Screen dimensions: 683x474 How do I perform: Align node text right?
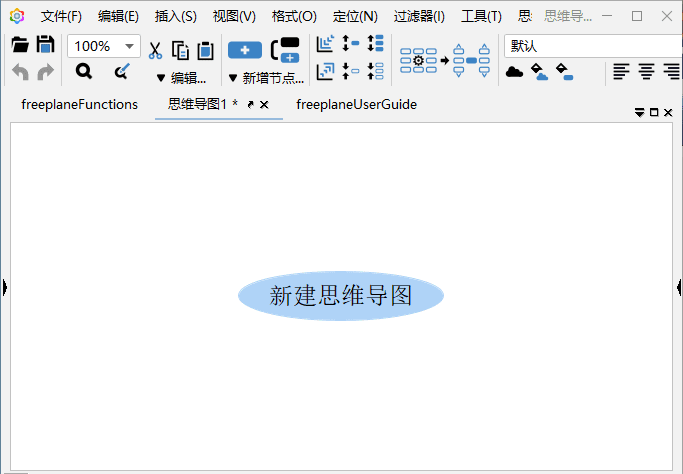pyautogui.click(x=672, y=71)
